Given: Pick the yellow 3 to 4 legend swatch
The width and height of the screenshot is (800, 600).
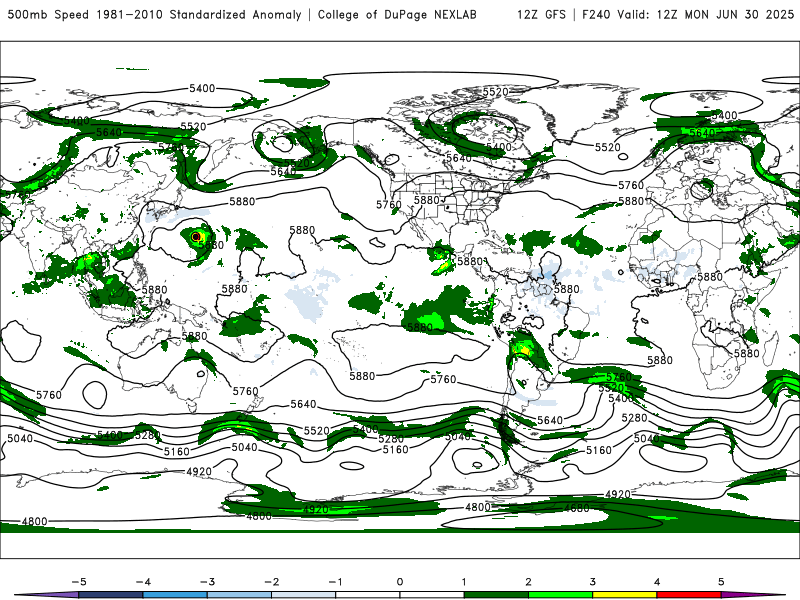Looking at the screenshot, I should coord(624,595).
